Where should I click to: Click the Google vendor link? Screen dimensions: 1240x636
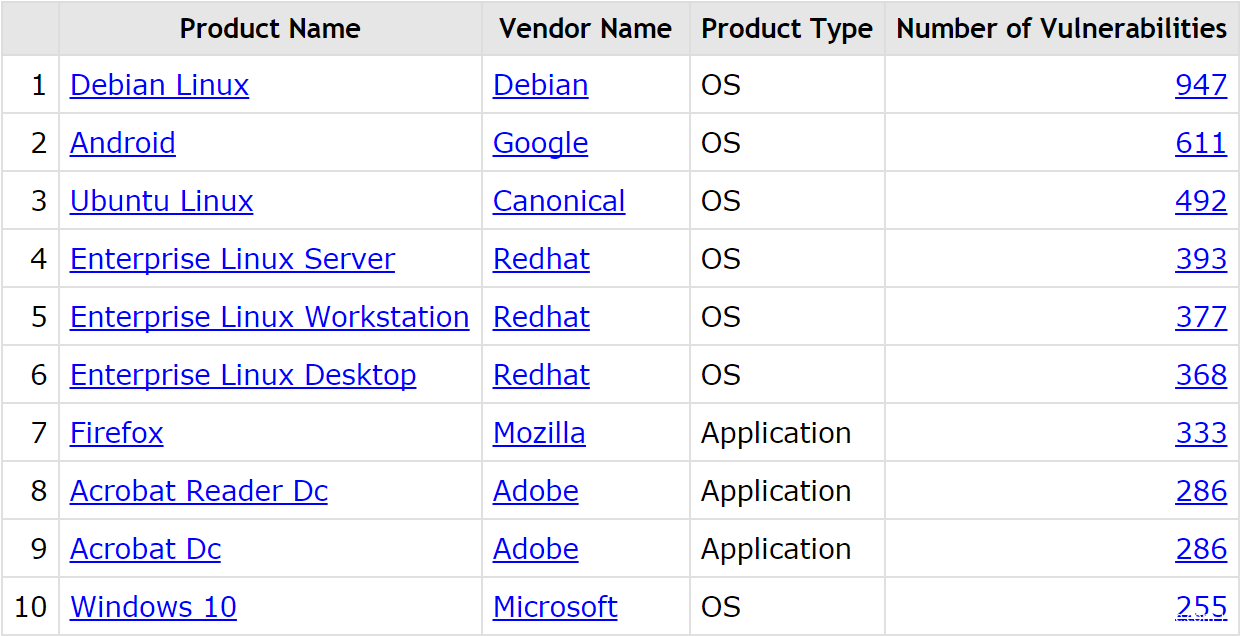(x=540, y=143)
